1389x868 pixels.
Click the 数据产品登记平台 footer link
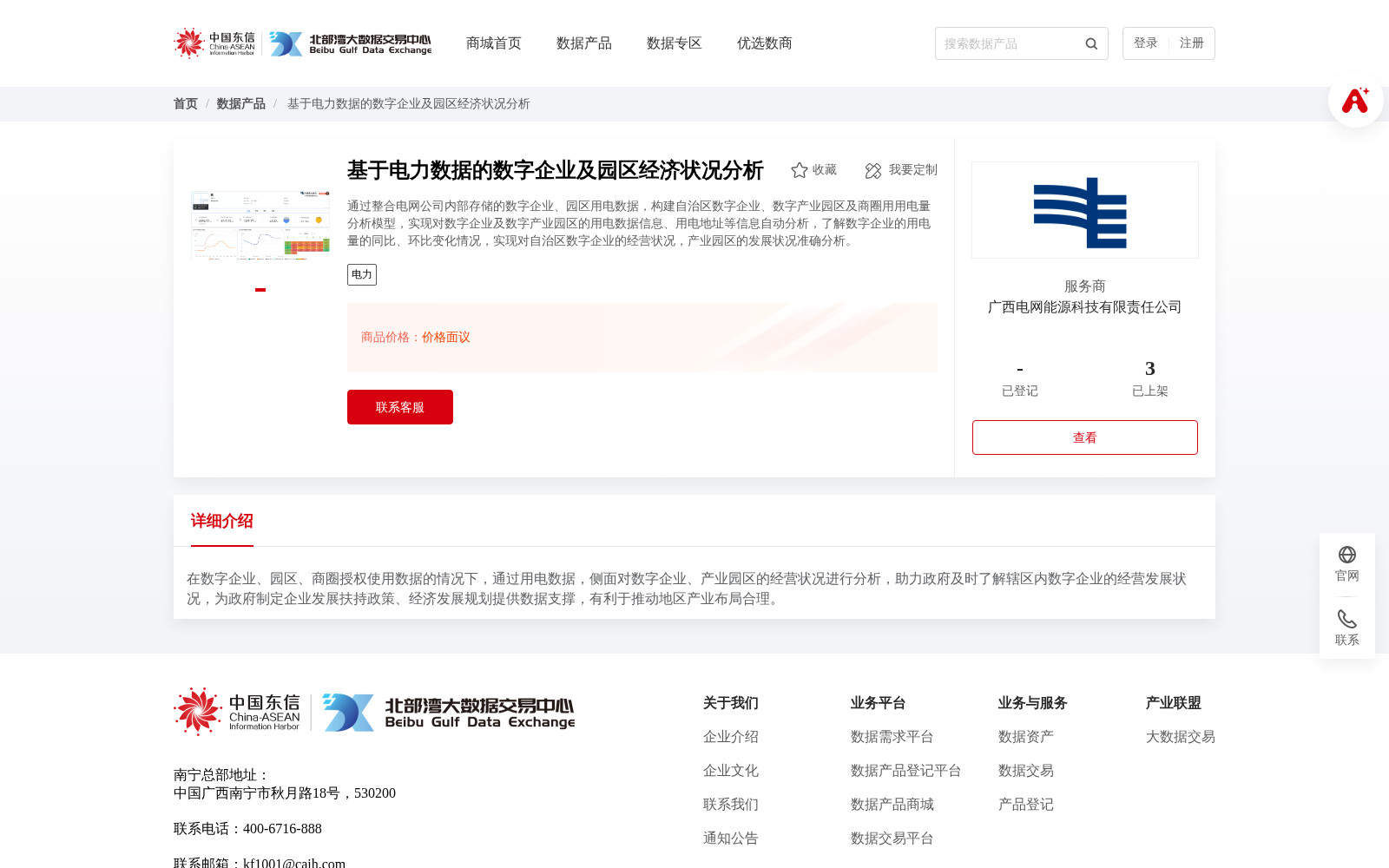coord(906,771)
